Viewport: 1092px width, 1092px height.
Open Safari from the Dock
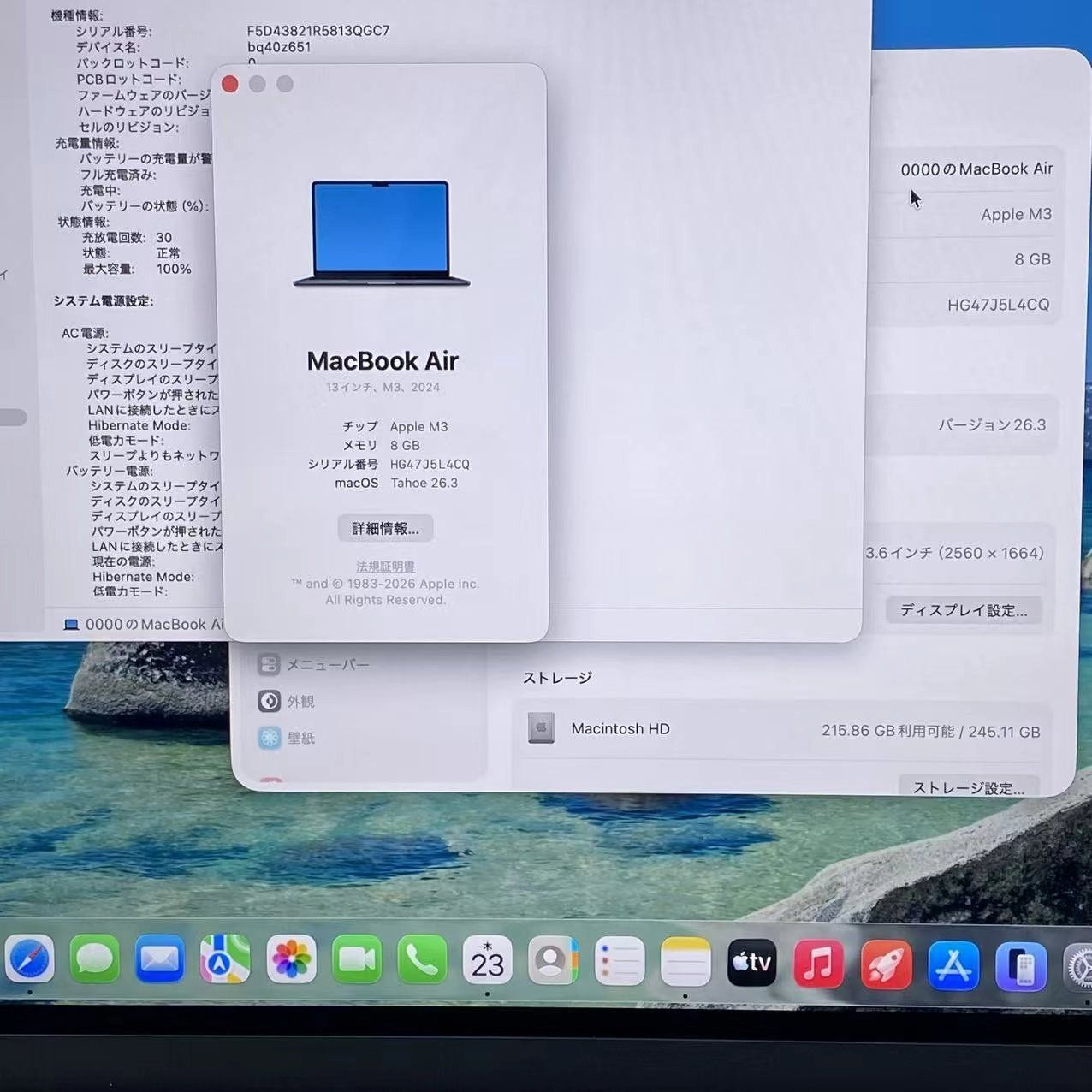point(30,960)
